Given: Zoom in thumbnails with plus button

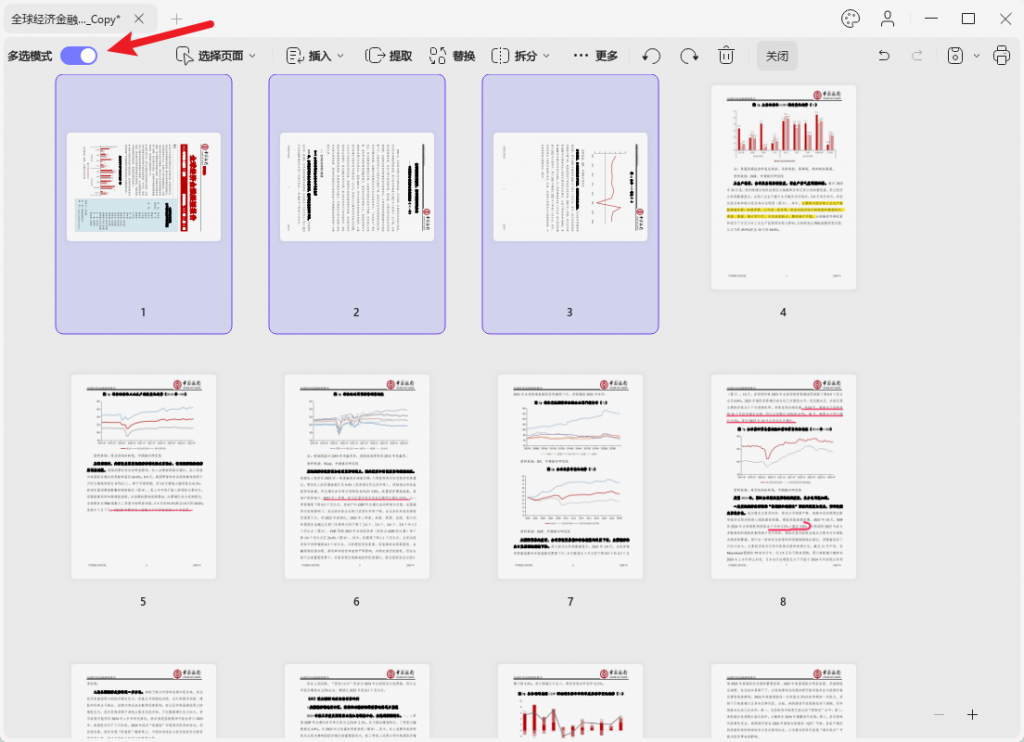Looking at the screenshot, I should 972,715.
